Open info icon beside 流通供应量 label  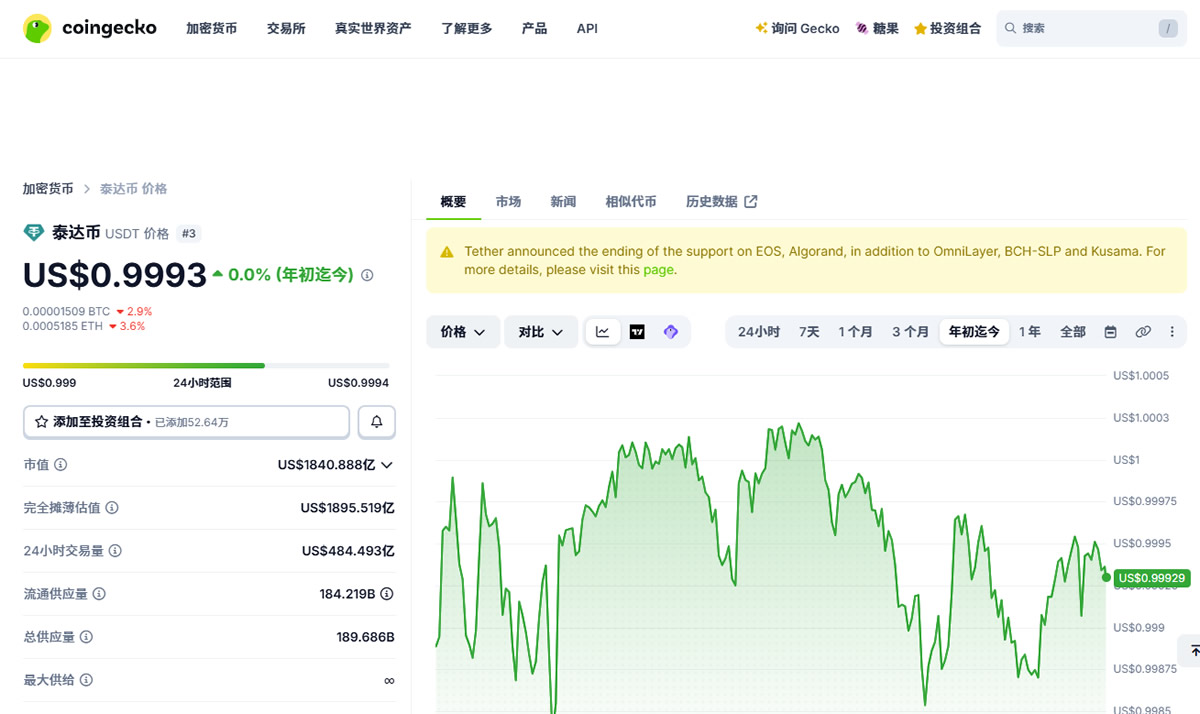pyautogui.click(x=99, y=594)
